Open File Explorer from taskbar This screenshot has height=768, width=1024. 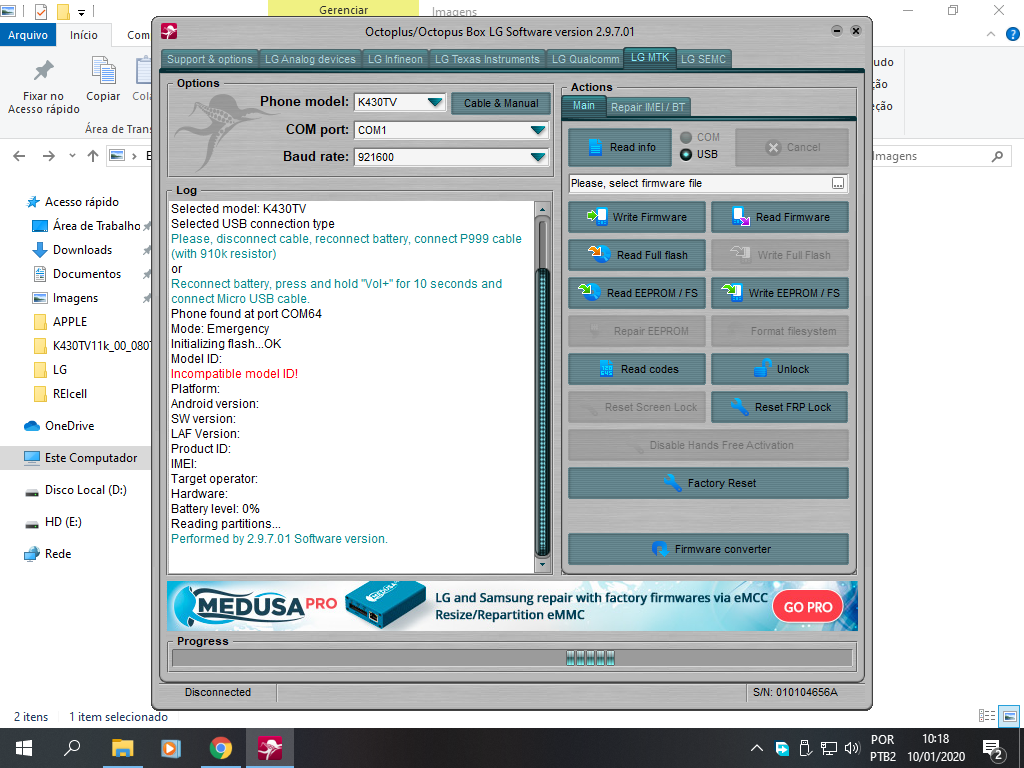click(x=122, y=748)
